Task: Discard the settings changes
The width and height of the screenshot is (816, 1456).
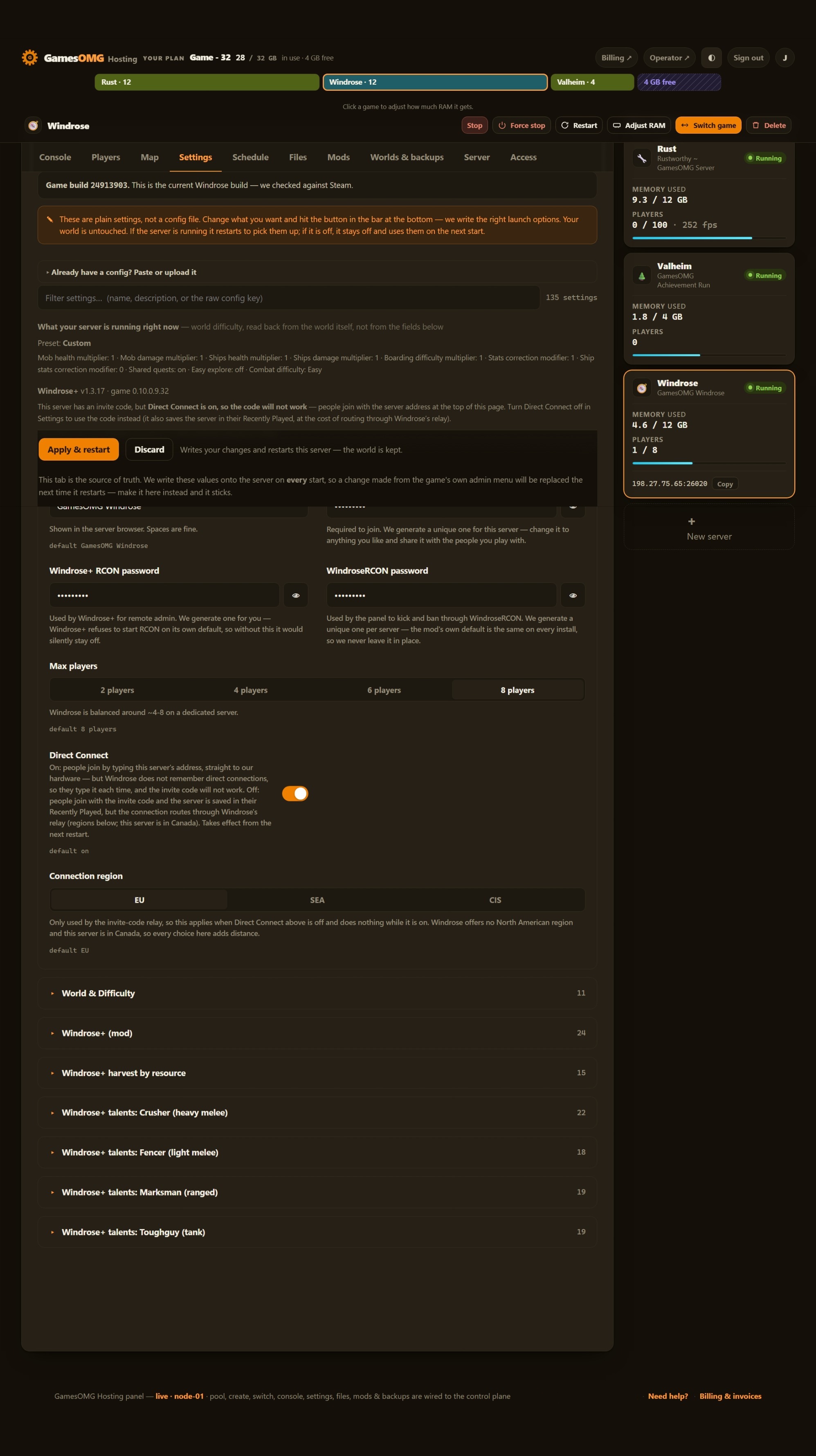Action: pyautogui.click(x=149, y=449)
